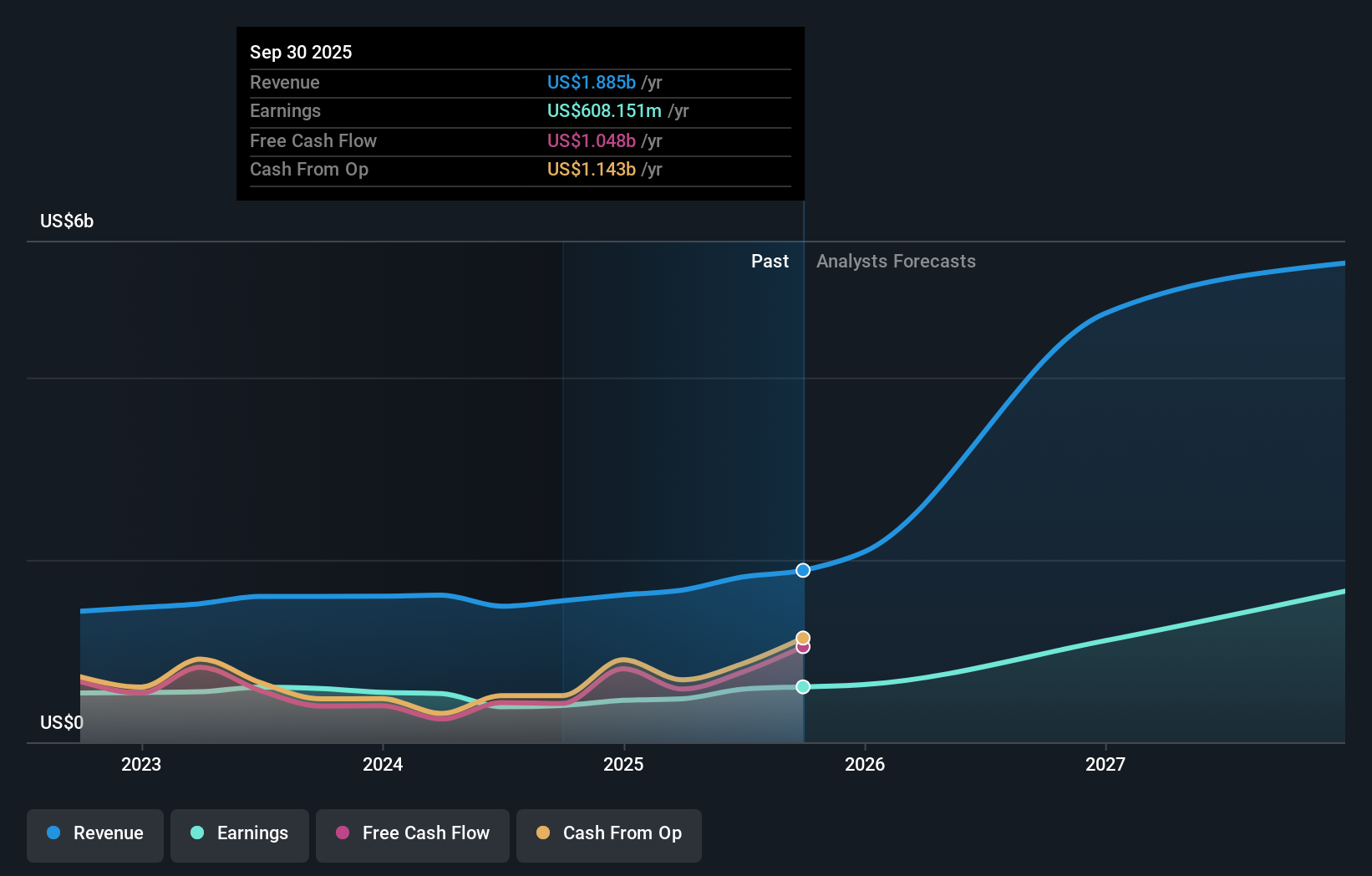Image resolution: width=1372 pixels, height=876 pixels.
Task: Click the US$6b y-axis label
Action: (67, 222)
